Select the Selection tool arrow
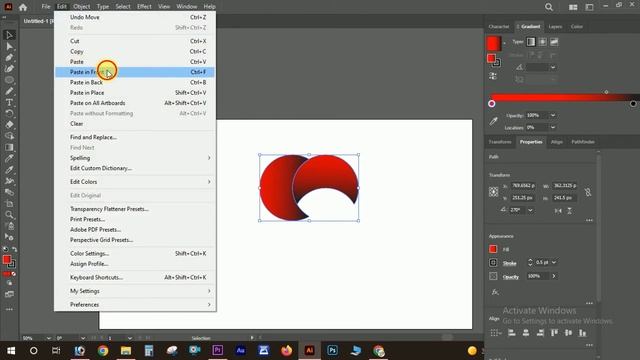This screenshot has height=360, width=640. pyautogui.click(x=9, y=35)
